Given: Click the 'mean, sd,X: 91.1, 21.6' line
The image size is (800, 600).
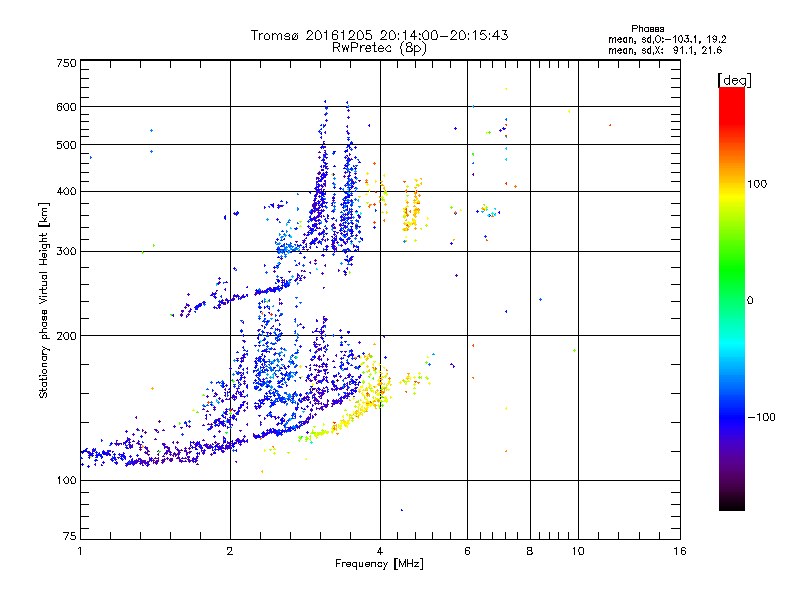Looking at the screenshot, I should point(665,50).
